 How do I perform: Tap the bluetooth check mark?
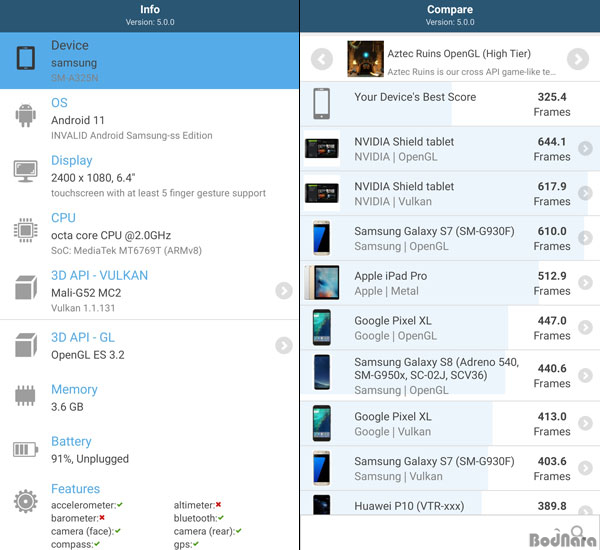click(221, 517)
